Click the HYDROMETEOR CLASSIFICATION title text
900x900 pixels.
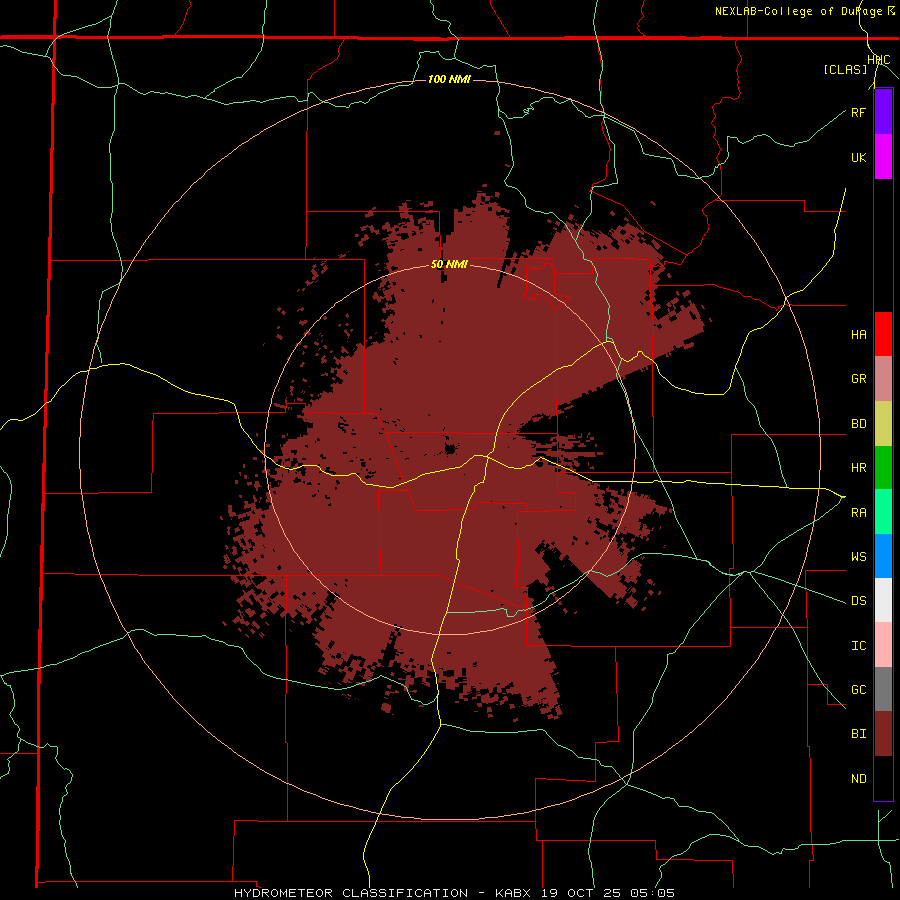click(351, 893)
